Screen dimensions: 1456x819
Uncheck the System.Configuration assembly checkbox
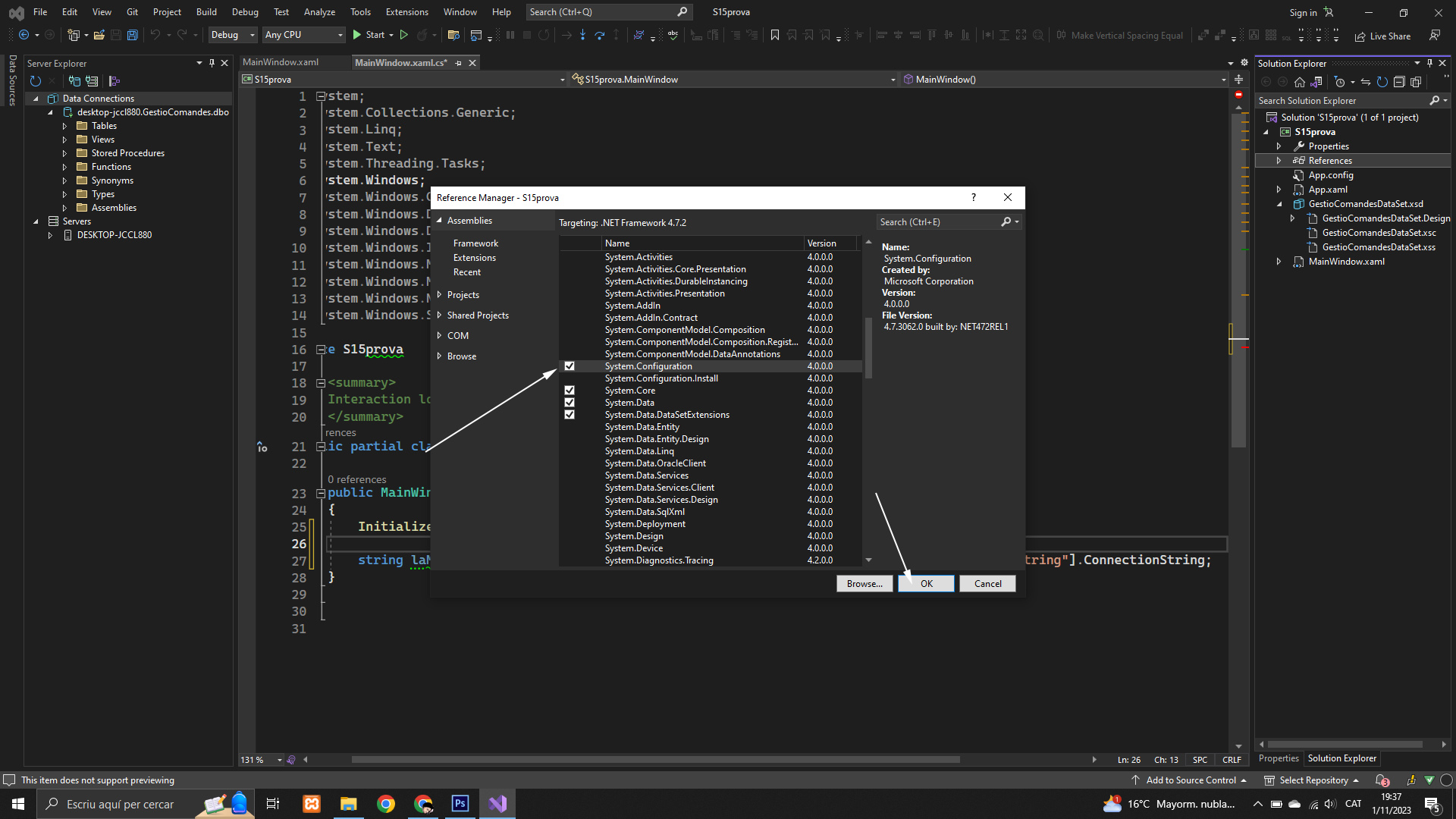point(570,366)
